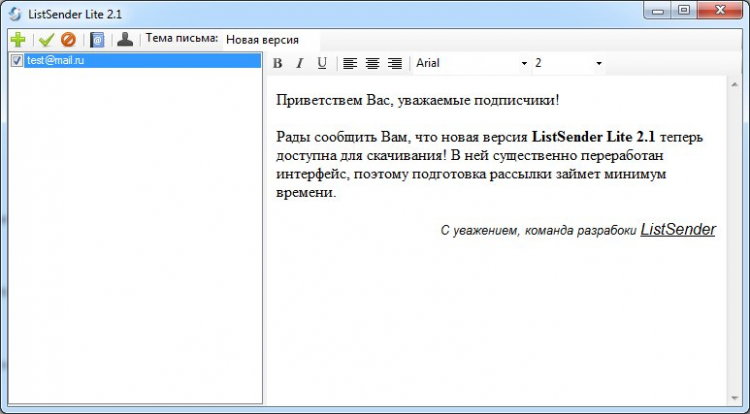The image size is (750, 414).
Task: Click the person silhouette icon
Action: point(125,39)
